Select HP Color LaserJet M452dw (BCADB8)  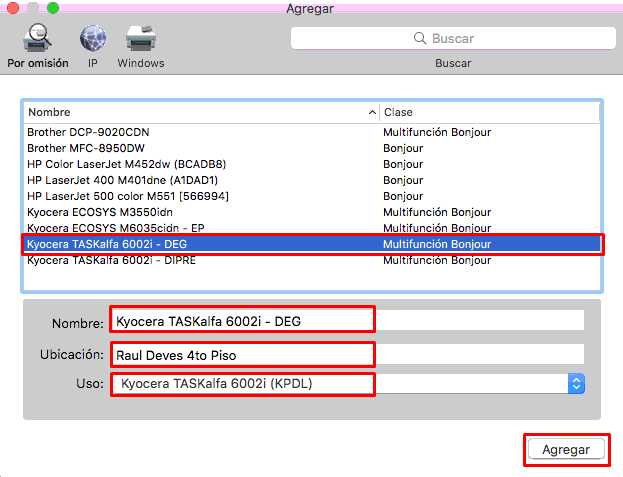point(312,164)
